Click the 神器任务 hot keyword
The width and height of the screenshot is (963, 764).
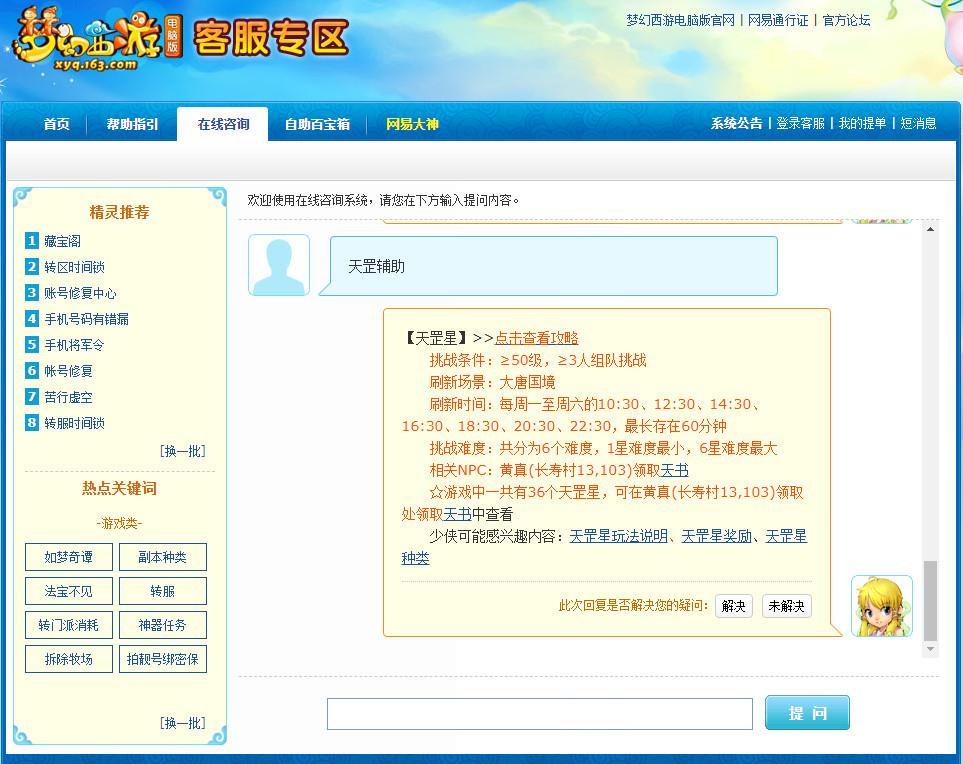[x=162, y=625]
